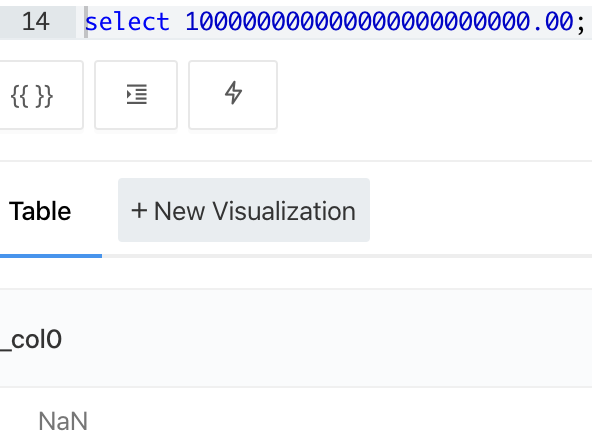The height and width of the screenshot is (440, 592).
Task: Select the NaN result cell
Action: tap(63, 421)
